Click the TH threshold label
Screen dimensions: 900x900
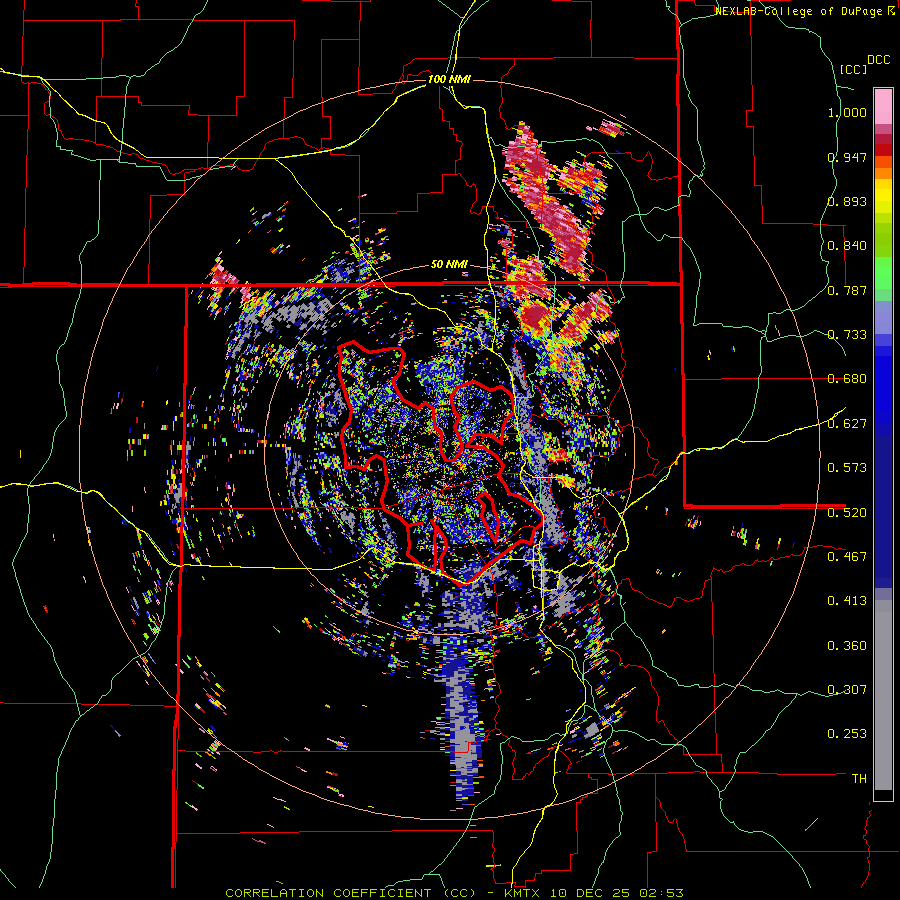tap(859, 778)
